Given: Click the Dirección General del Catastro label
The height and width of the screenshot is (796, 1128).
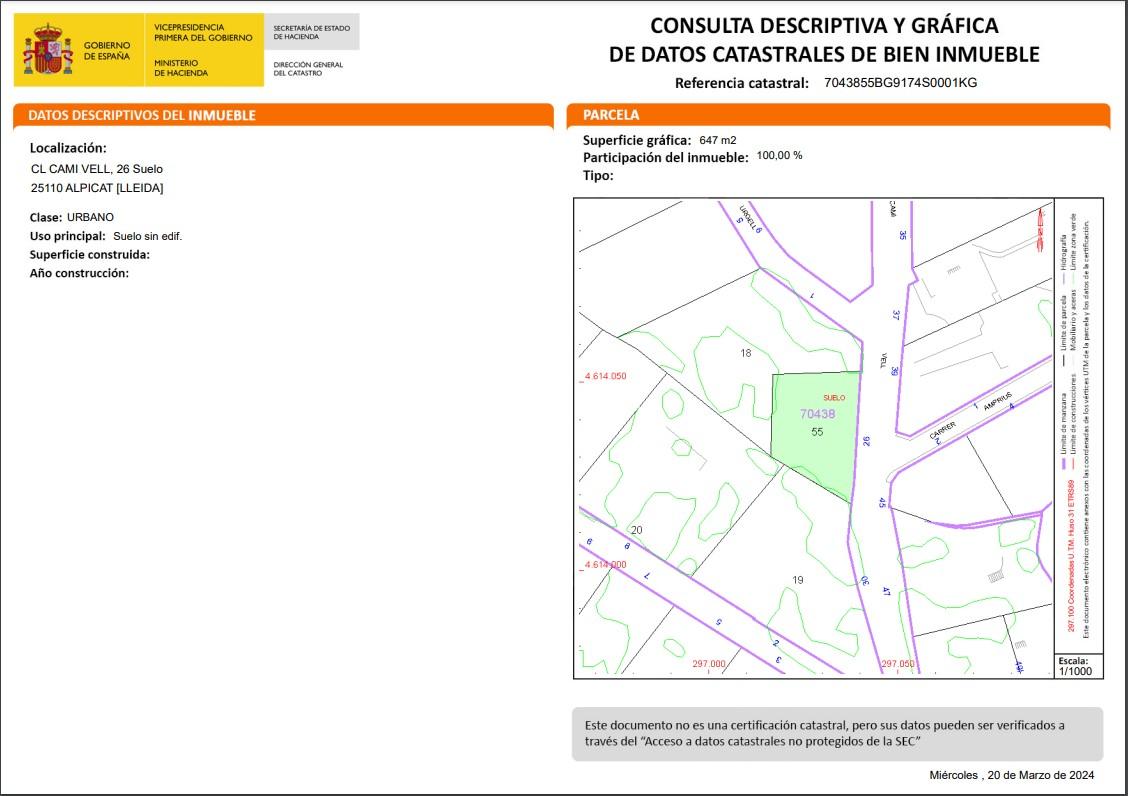Looking at the screenshot, I should tap(308, 69).
